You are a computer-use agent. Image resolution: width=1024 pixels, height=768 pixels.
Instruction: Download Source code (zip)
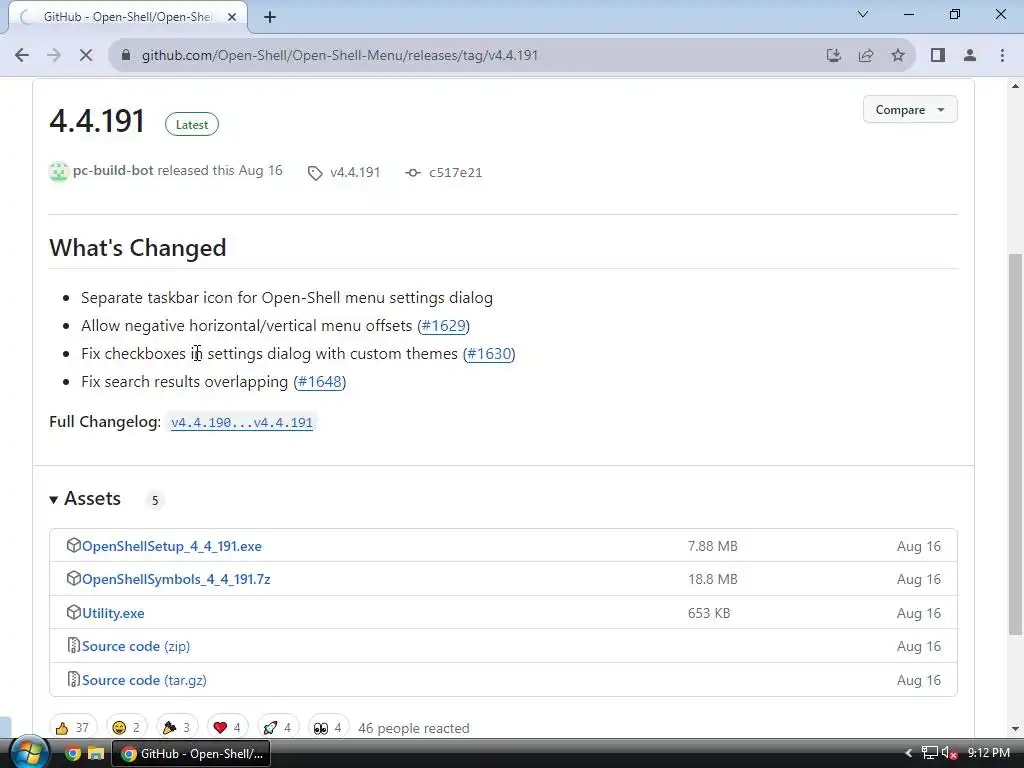tap(136, 646)
